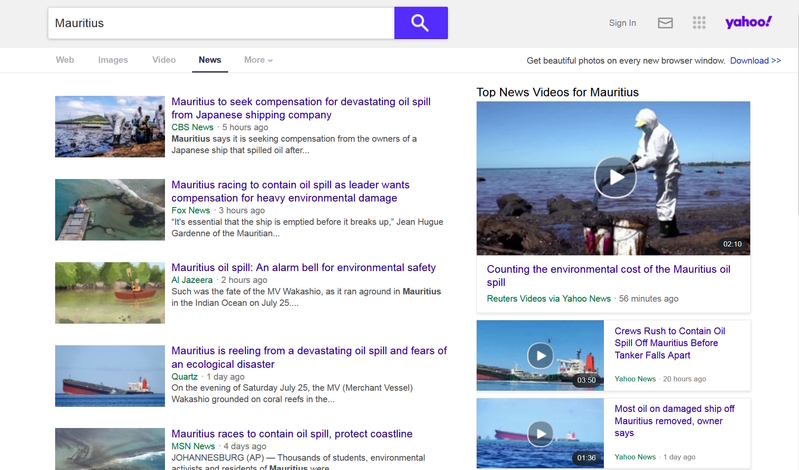This screenshot has width=799, height=470.
Task: Open illustrated canoe thumbnail
Action: point(110,293)
